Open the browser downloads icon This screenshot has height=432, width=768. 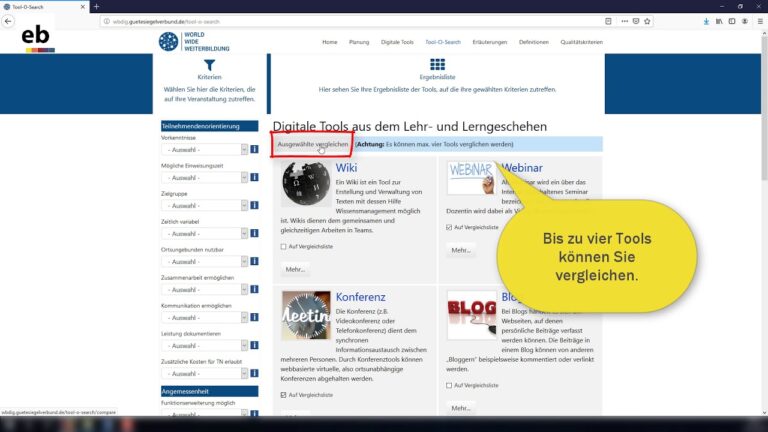click(x=706, y=21)
